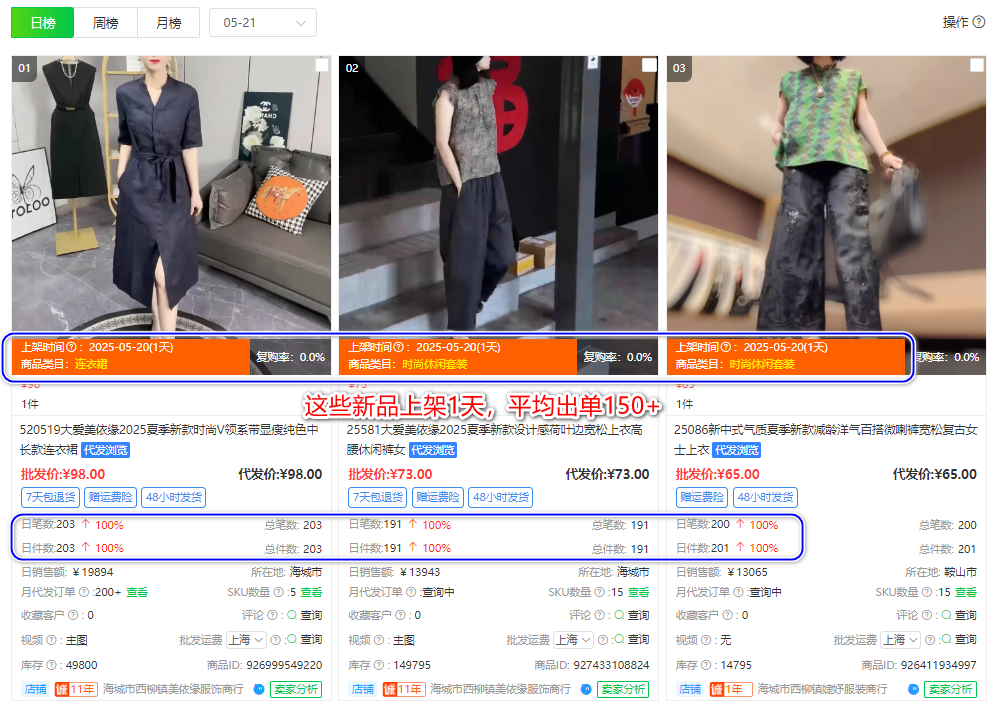Click blue chat icon for third product's shop
The image size is (988, 704).
coord(913,689)
